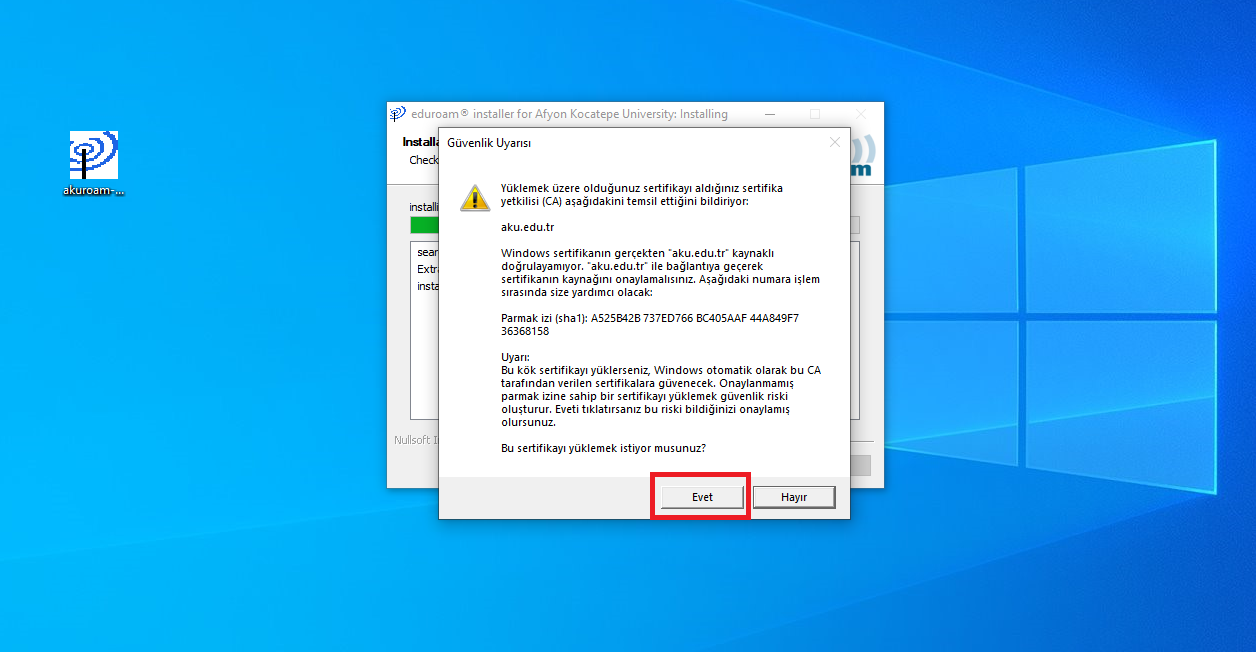Click the Güvenlik Uyarısı dialog title

pos(488,143)
